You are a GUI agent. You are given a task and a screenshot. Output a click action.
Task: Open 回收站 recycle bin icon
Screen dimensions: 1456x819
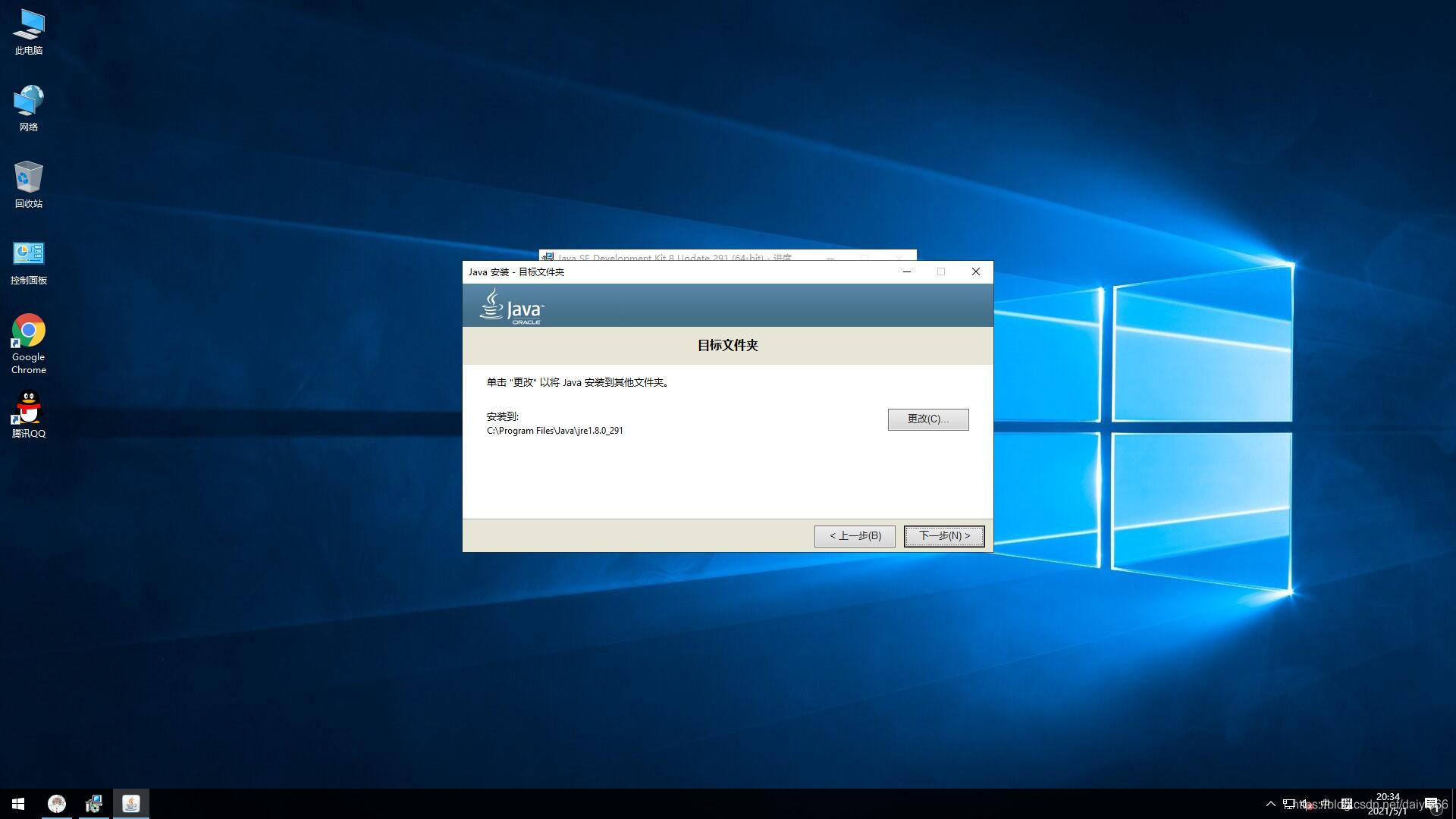coord(29,184)
